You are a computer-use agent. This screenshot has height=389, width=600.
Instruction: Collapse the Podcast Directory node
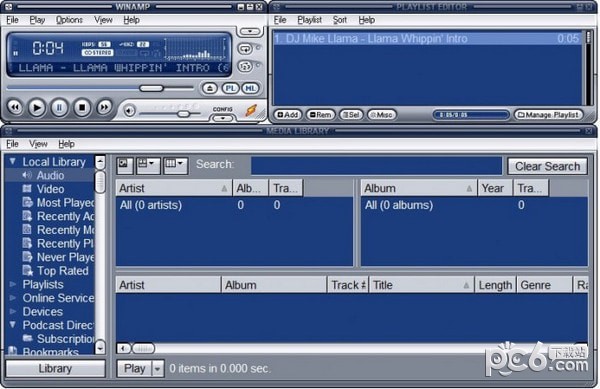click(13, 325)
